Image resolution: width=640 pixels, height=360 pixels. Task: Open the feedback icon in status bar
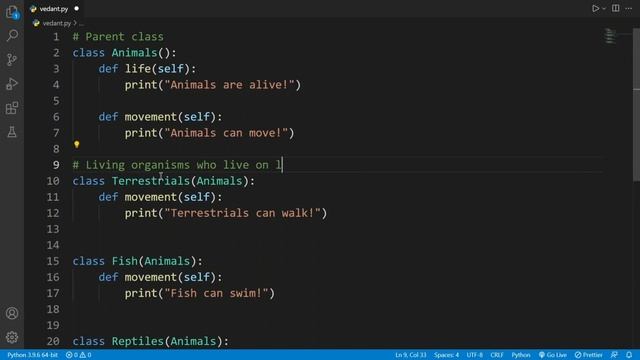click(614, 355)
